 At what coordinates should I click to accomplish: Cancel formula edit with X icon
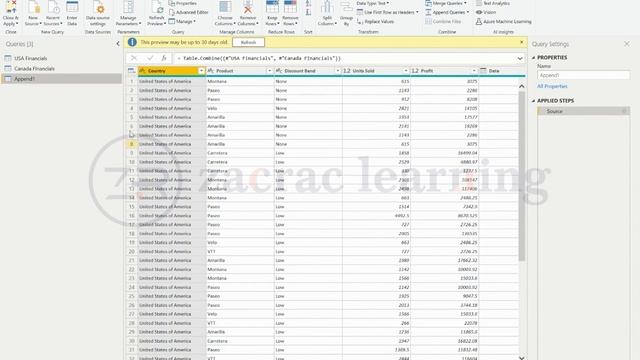(134, 58)
